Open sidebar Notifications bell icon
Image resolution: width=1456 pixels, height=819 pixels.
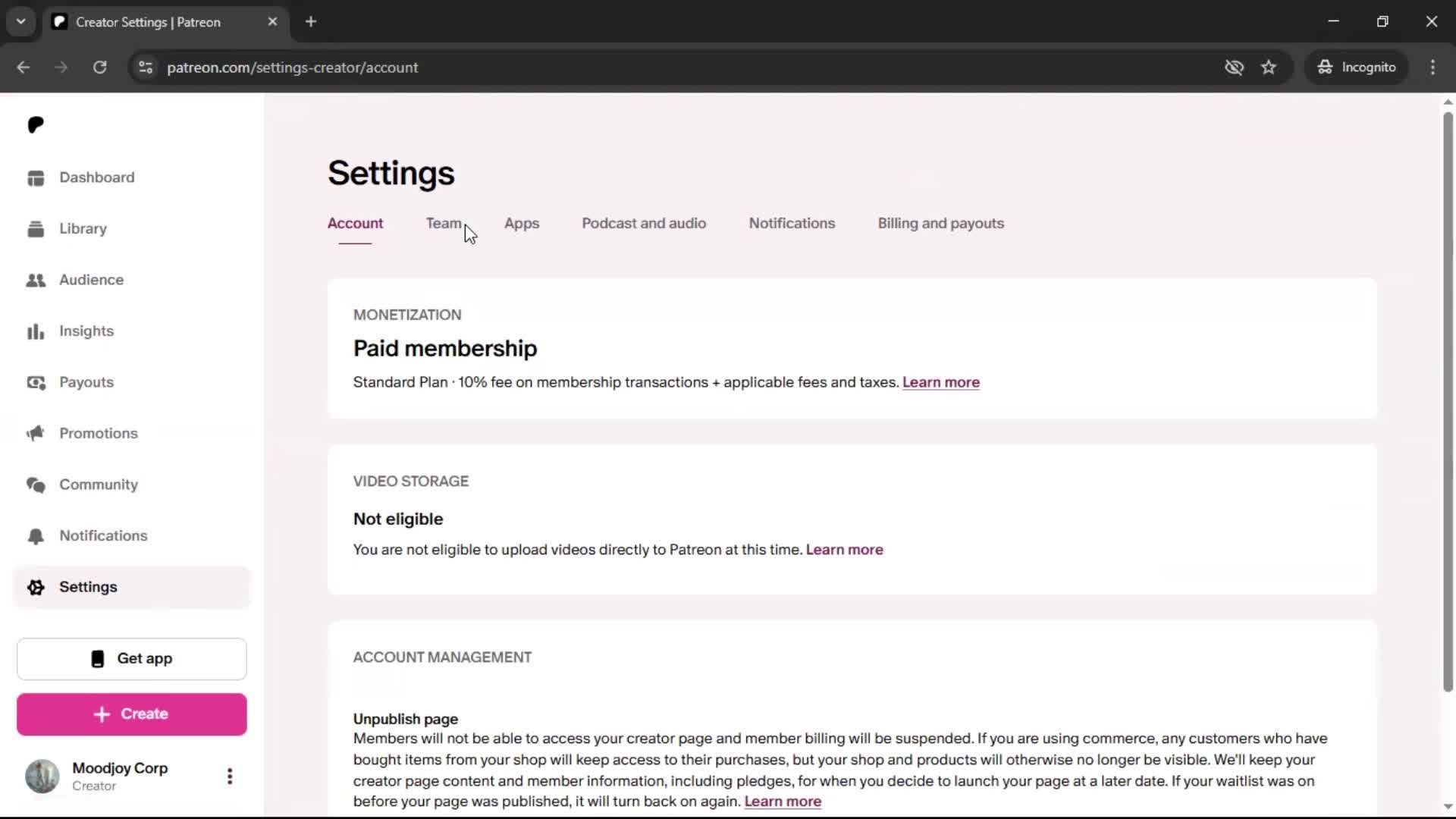(36, 536)
